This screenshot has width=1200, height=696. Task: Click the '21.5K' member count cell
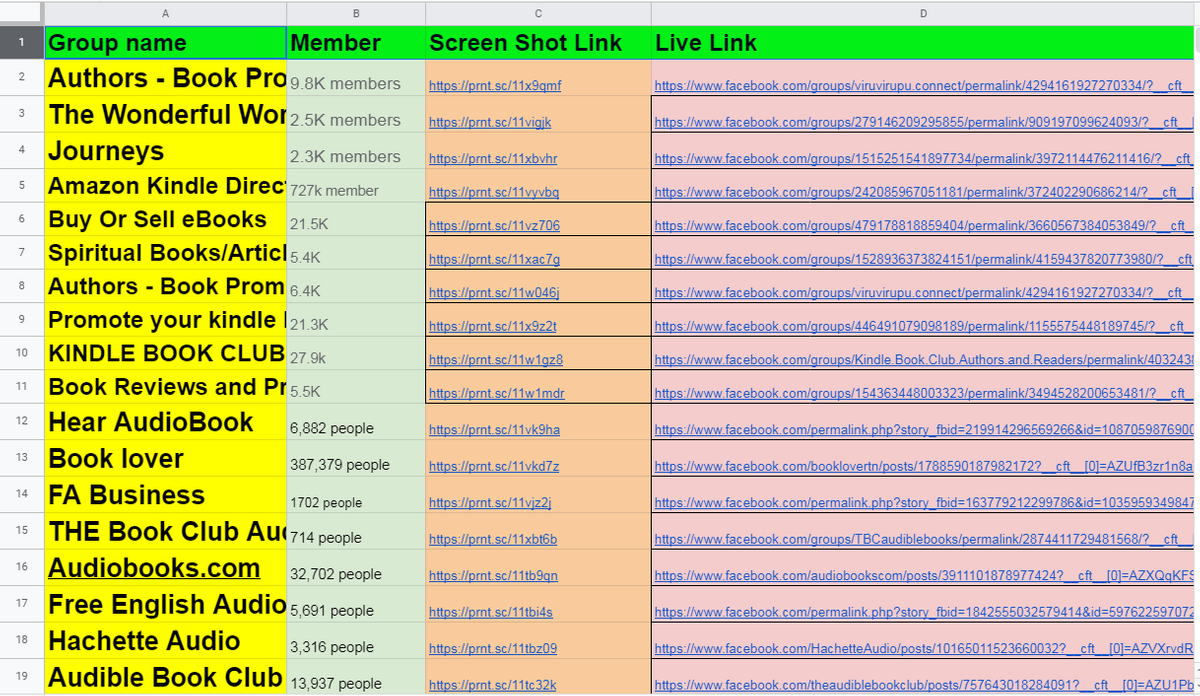tap(356, 219)
